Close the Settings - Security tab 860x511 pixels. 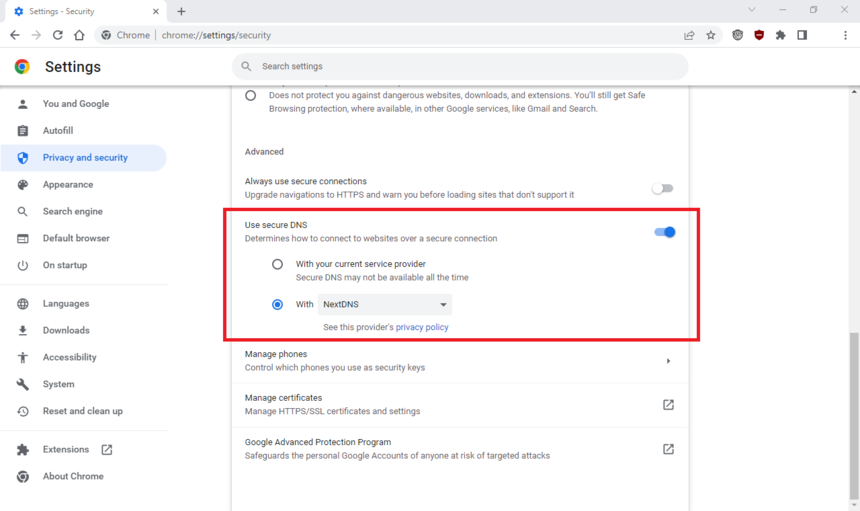click(156, 11)
